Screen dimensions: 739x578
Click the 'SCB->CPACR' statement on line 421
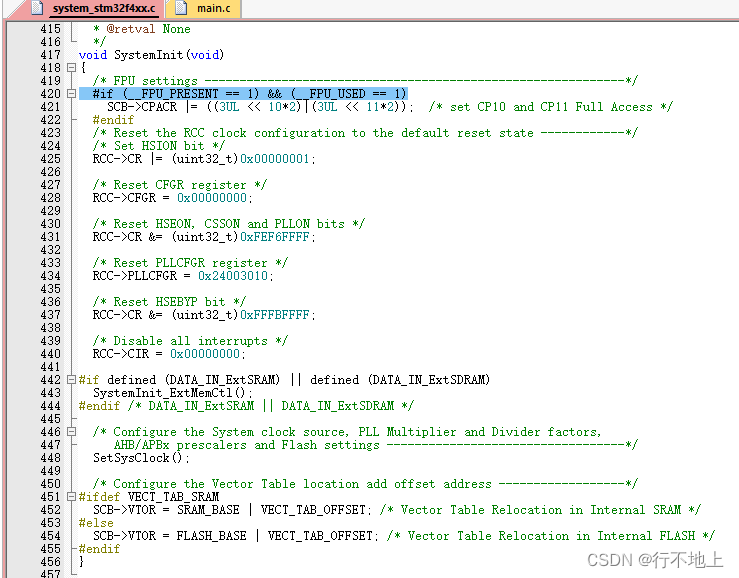(260, 107)
